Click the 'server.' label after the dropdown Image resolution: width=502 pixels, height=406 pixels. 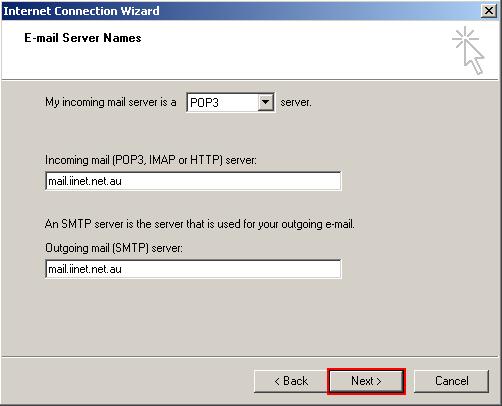click(x=296, y=102)
